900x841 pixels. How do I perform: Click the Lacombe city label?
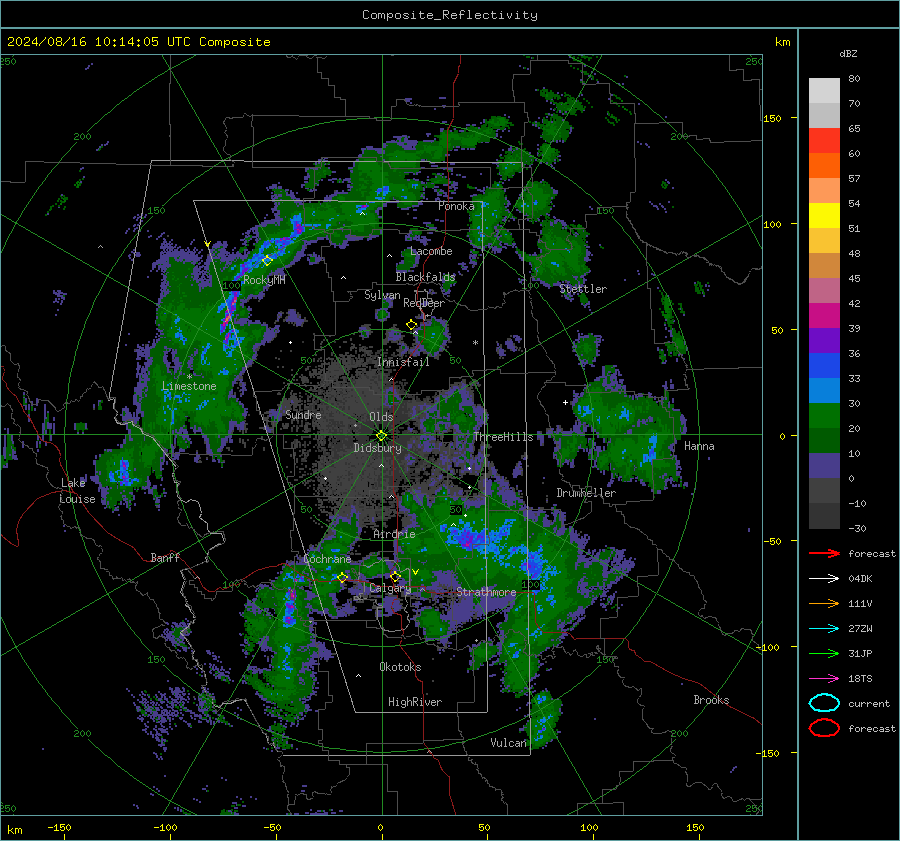(431, 251)
